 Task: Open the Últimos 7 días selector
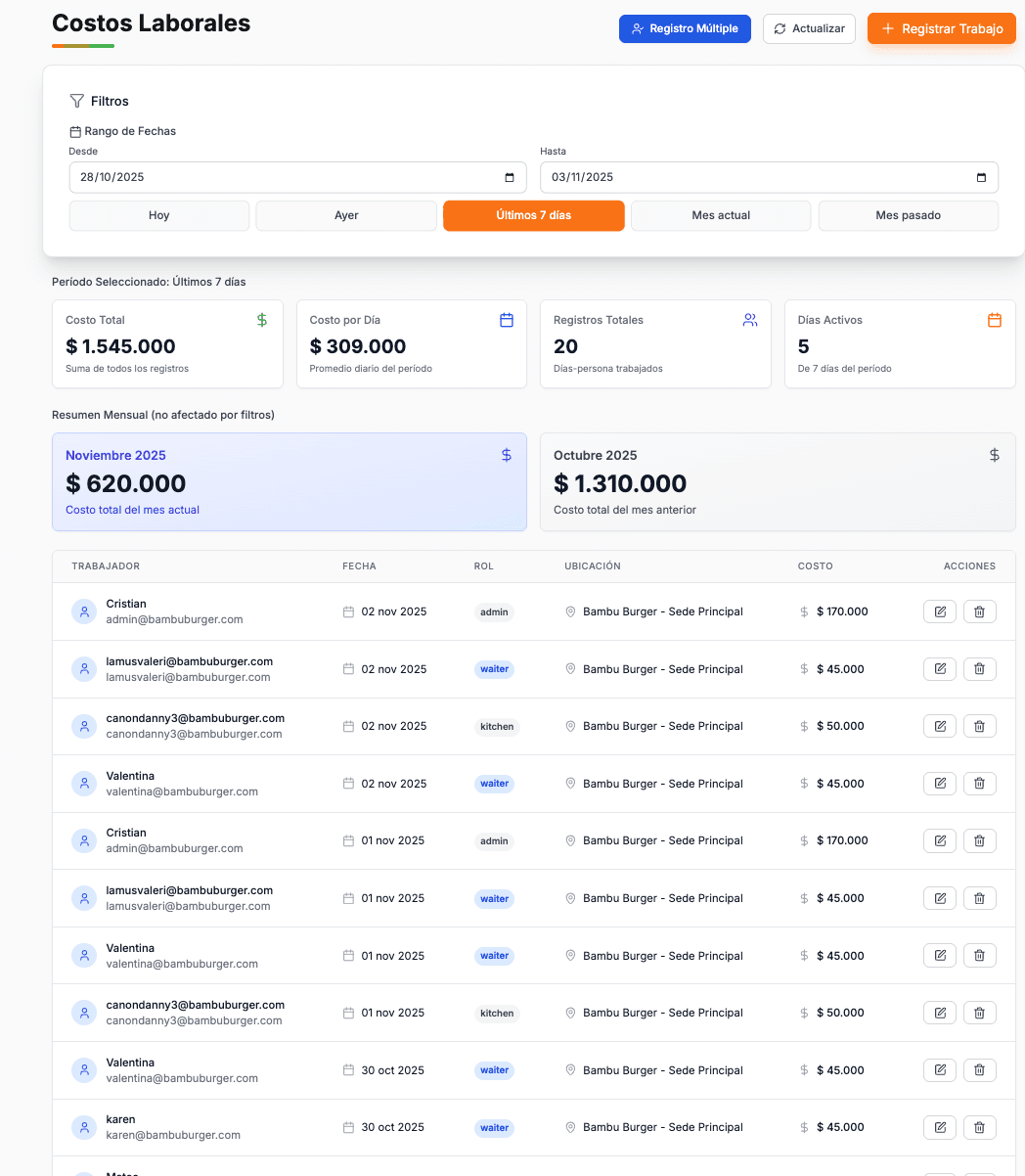[x=533, y=215]
